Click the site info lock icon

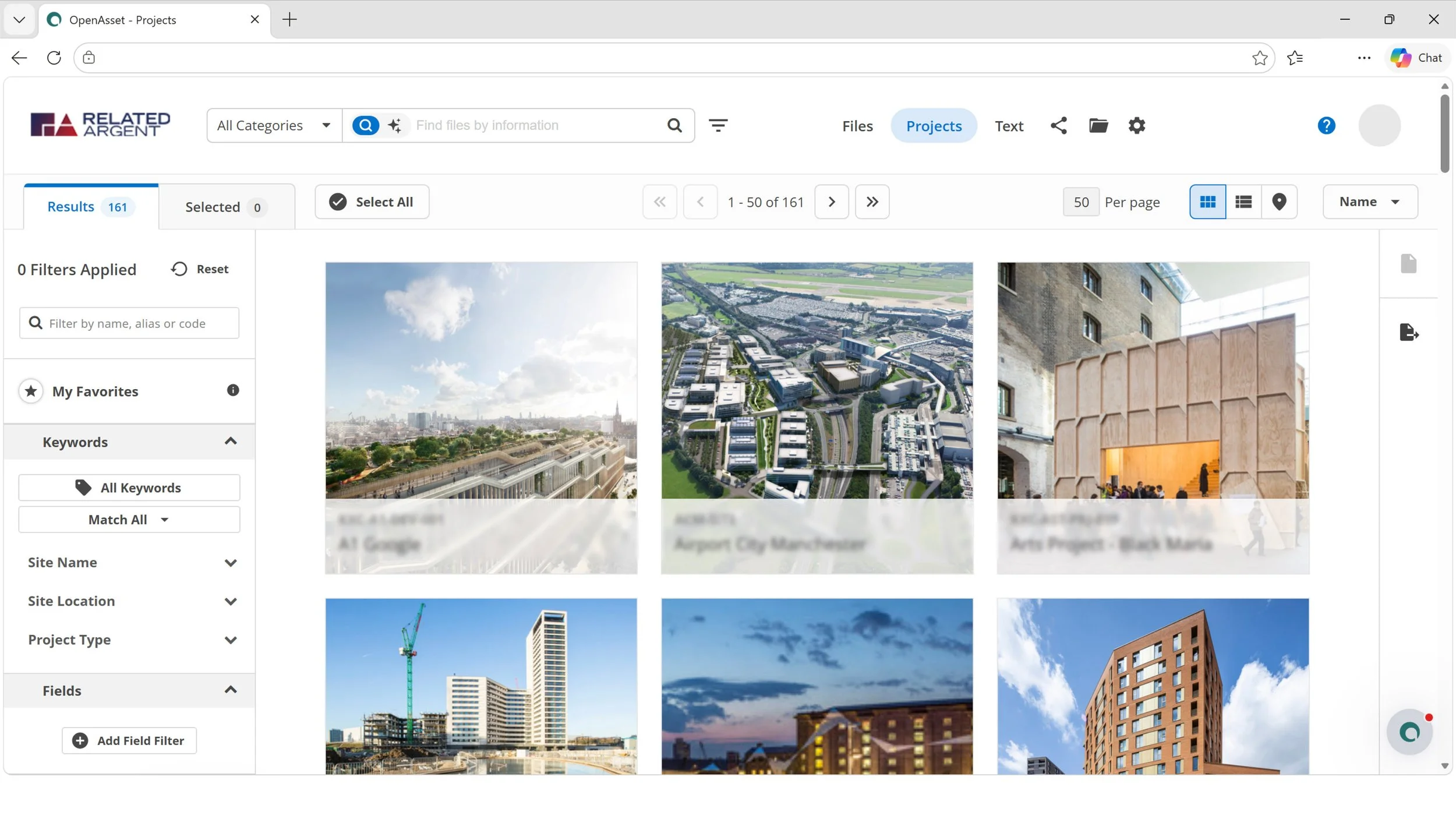(x=89, y=58)
